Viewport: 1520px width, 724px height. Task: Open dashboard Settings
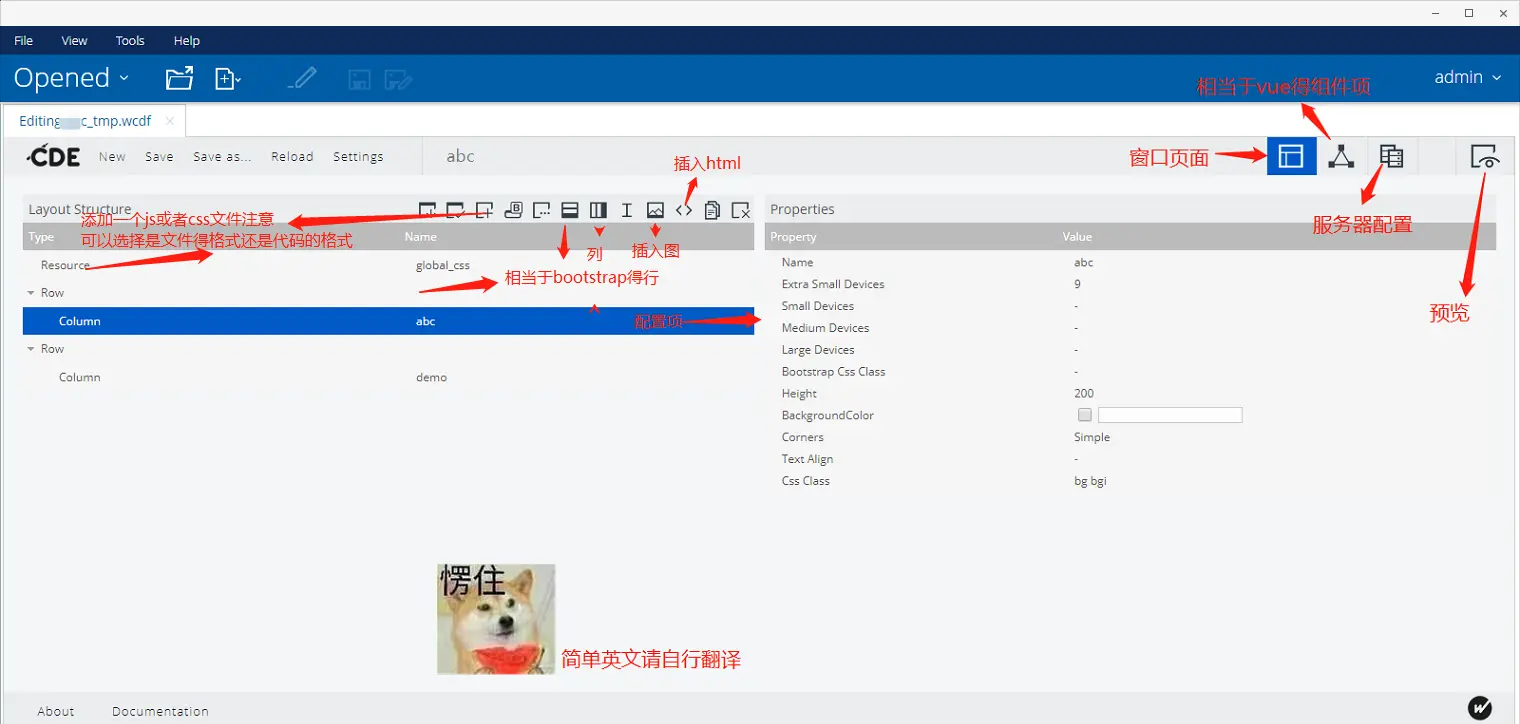(358, 157)
